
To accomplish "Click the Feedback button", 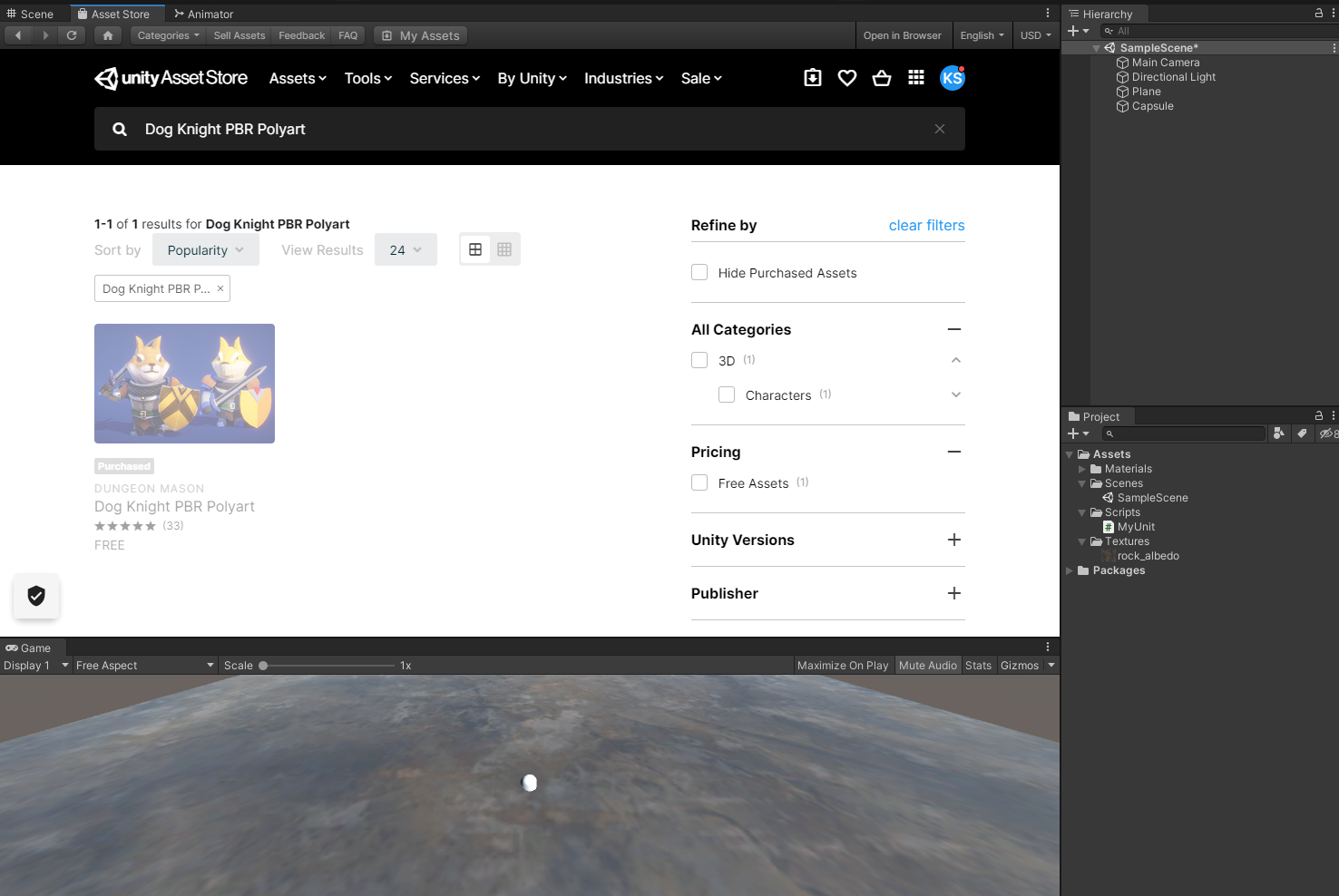I will [302, 35].
